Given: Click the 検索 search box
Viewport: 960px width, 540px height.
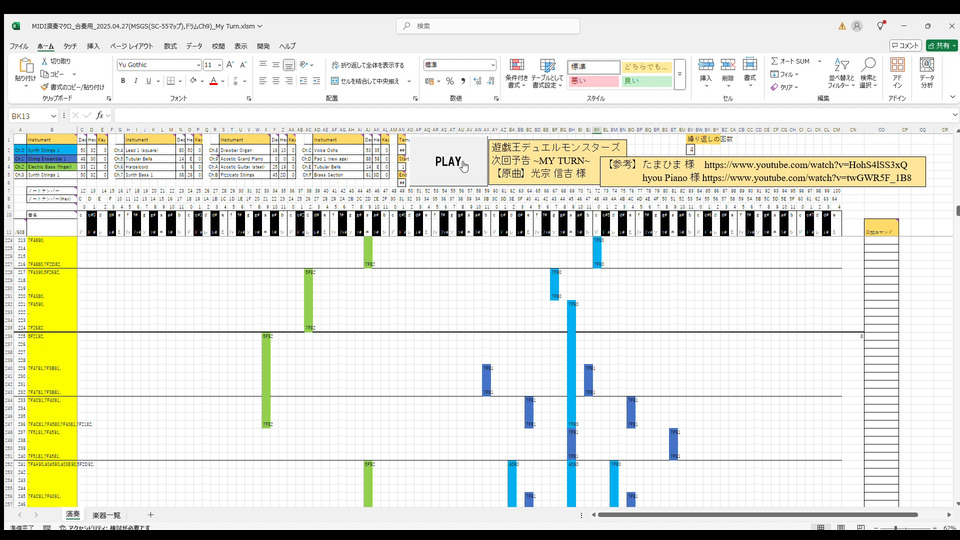Looking at the screenshot, I should tap(488, 26).
